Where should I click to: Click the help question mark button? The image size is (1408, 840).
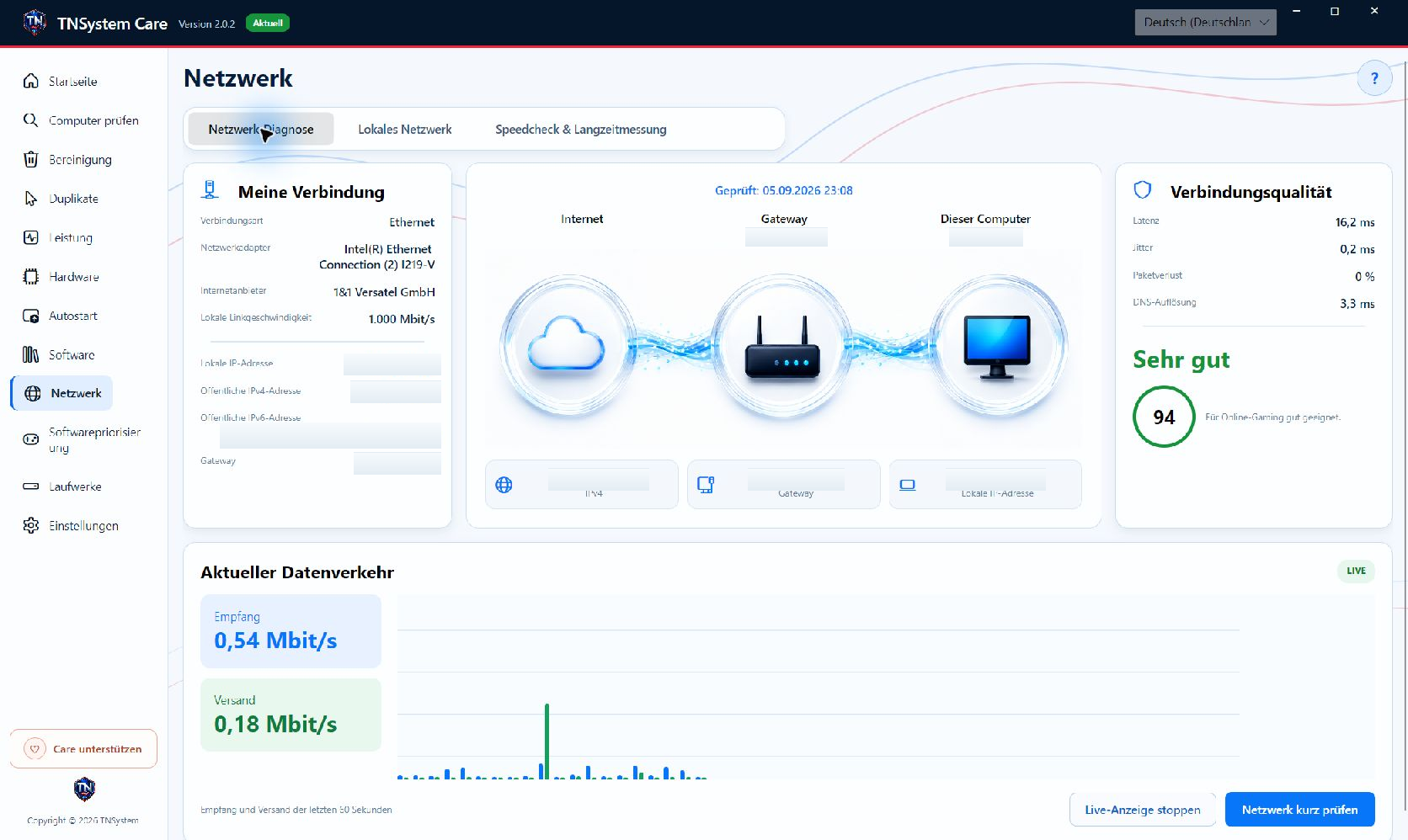click(1374, 78)
